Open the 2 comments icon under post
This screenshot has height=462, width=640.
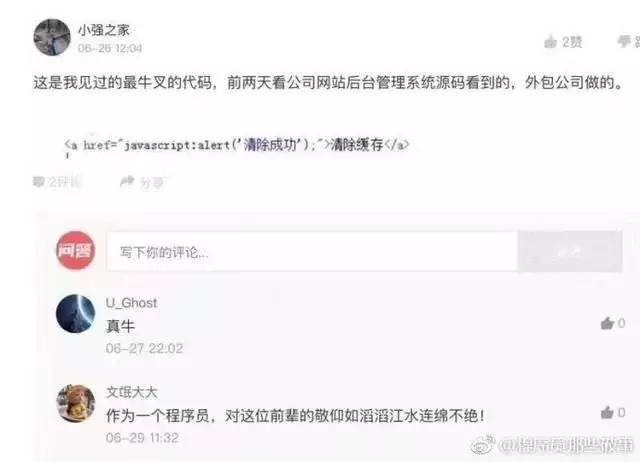(x=56, y=182)
